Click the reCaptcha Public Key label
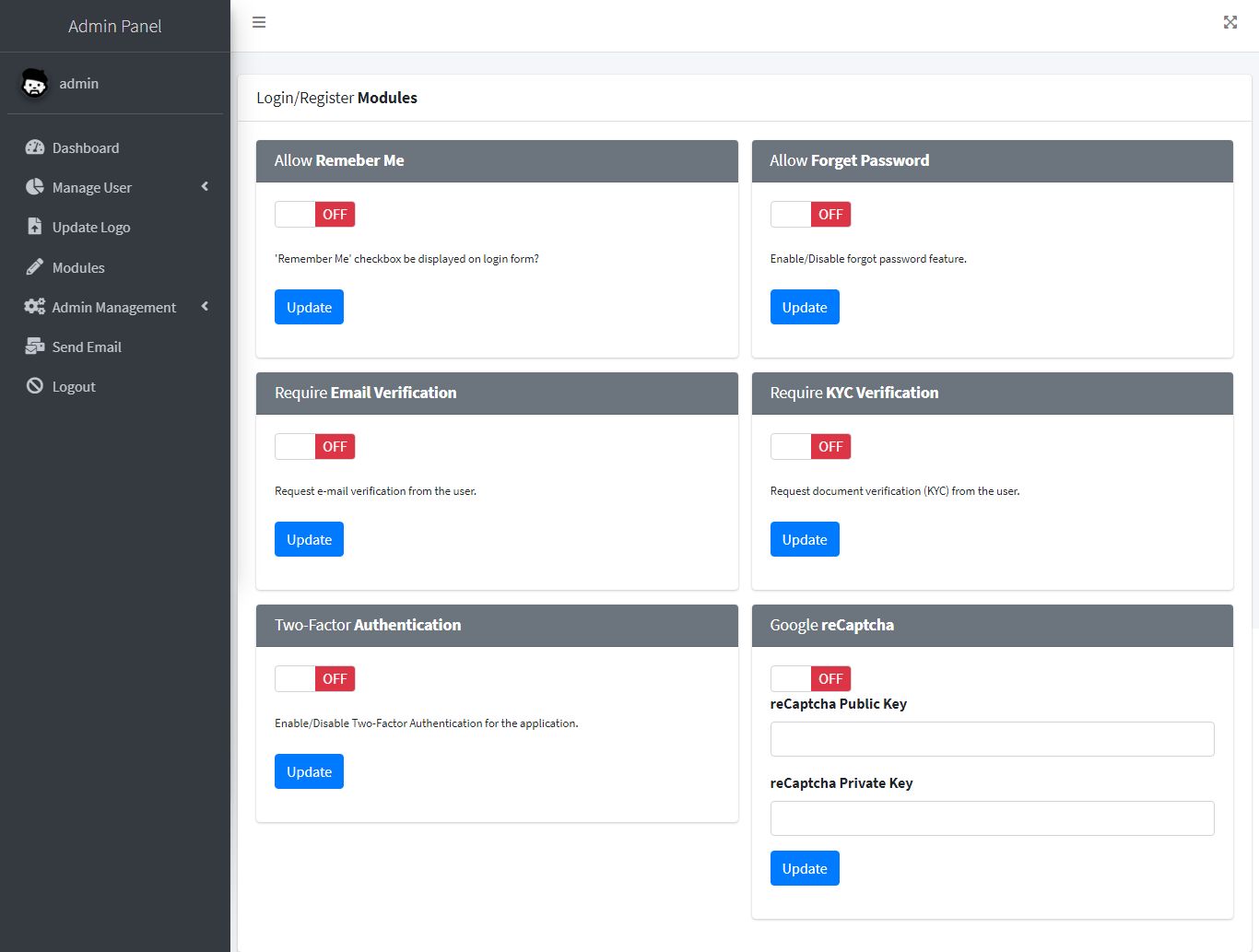 pyautogui.click(x=839, y=704)
